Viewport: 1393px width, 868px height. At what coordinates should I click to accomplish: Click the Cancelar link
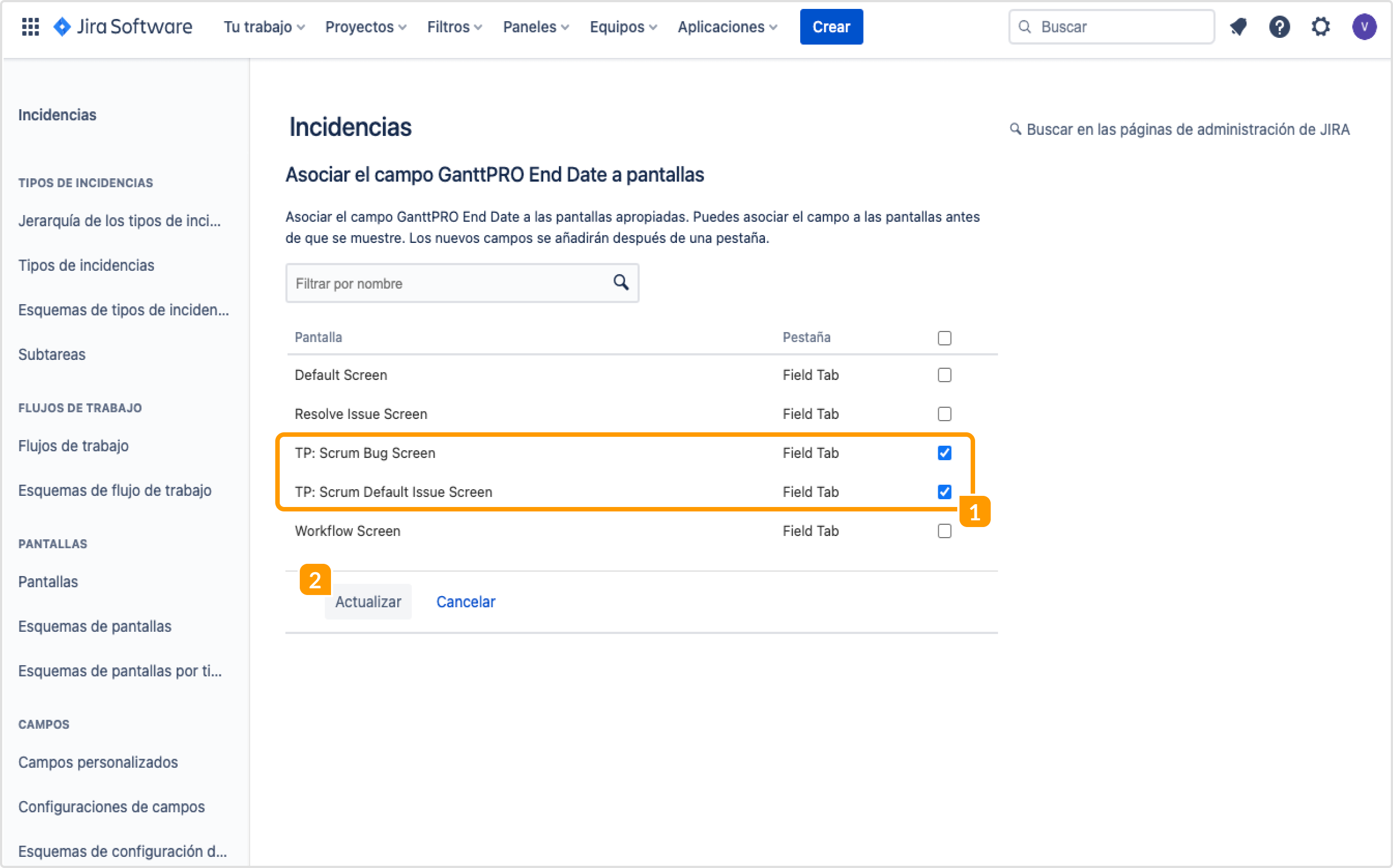(x=466, y=602)
